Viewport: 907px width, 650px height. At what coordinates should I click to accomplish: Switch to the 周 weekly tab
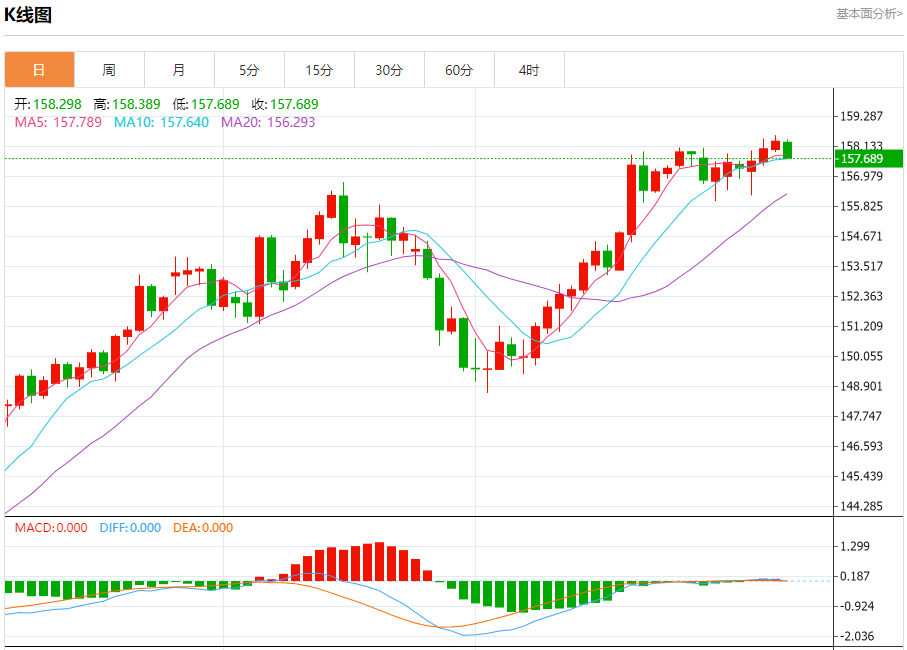click(x=109, y=70)
